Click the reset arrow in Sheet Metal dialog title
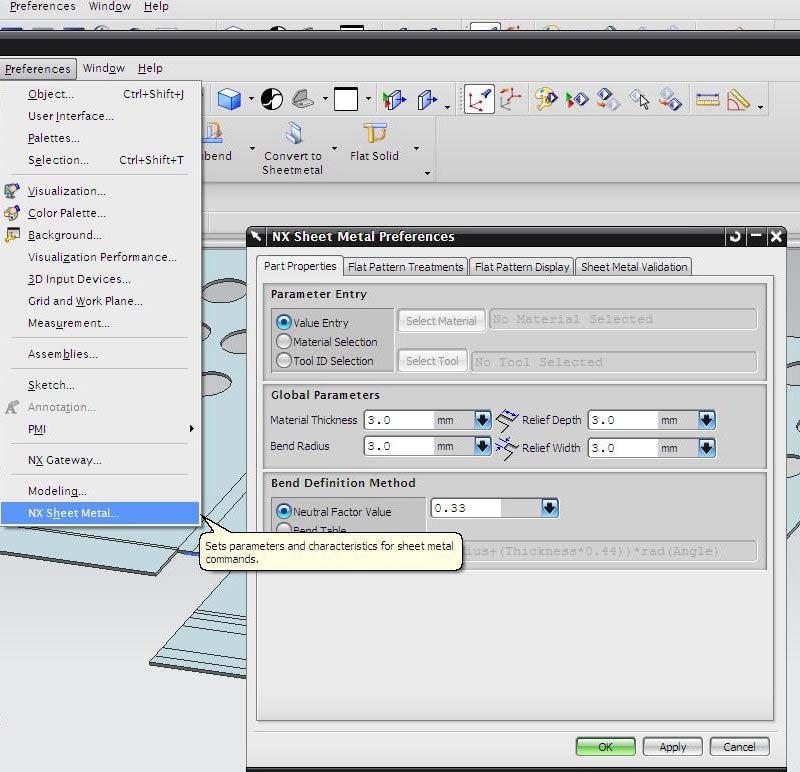The width and height of the screenshot is (800, 772). point(735,237)
